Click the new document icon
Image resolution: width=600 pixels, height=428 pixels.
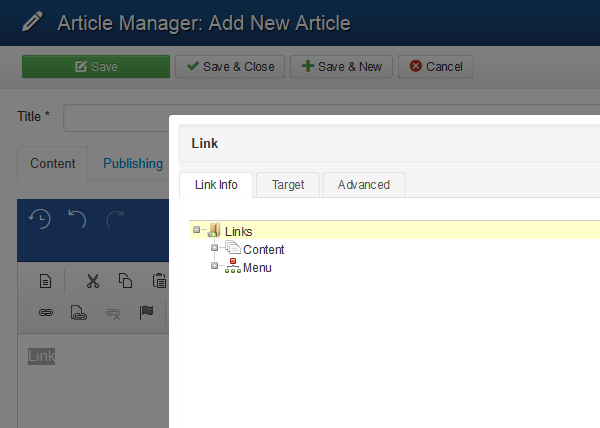46,281
